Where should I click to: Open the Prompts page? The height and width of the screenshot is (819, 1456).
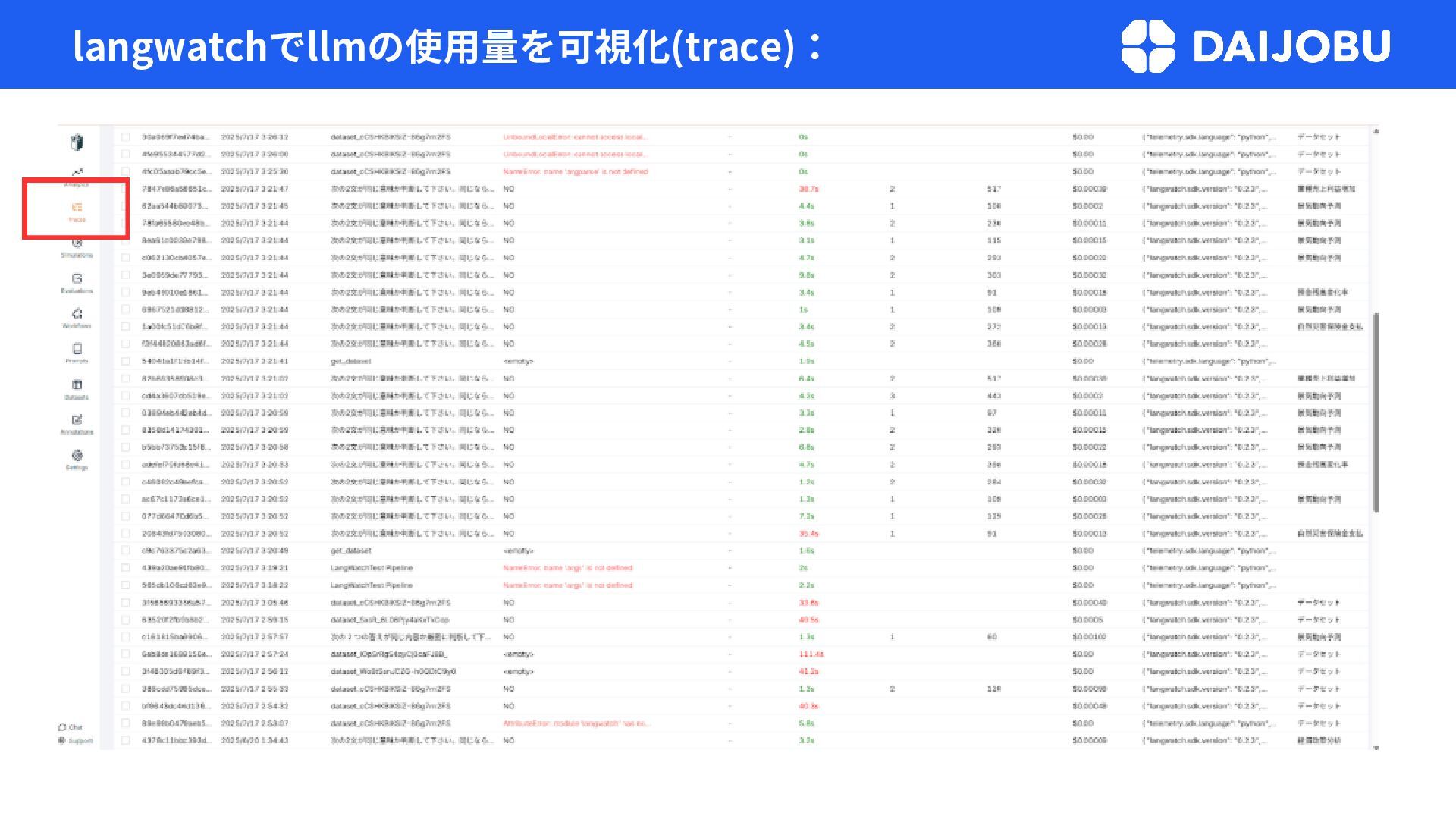pos(77,353)
